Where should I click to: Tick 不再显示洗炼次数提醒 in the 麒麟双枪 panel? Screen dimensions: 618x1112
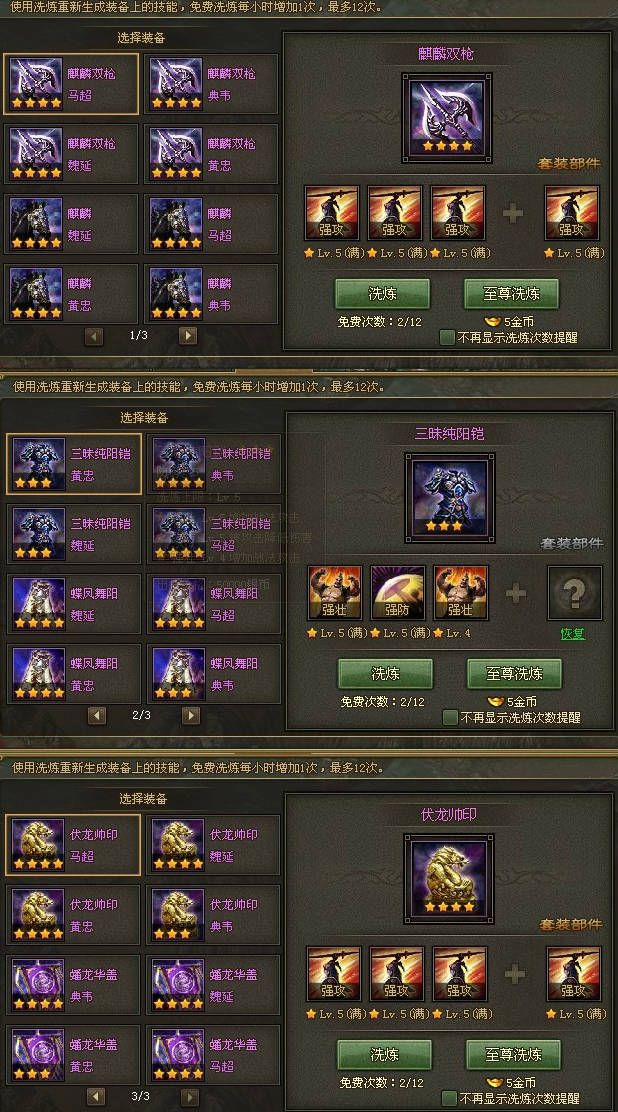[x=447, y=338]
